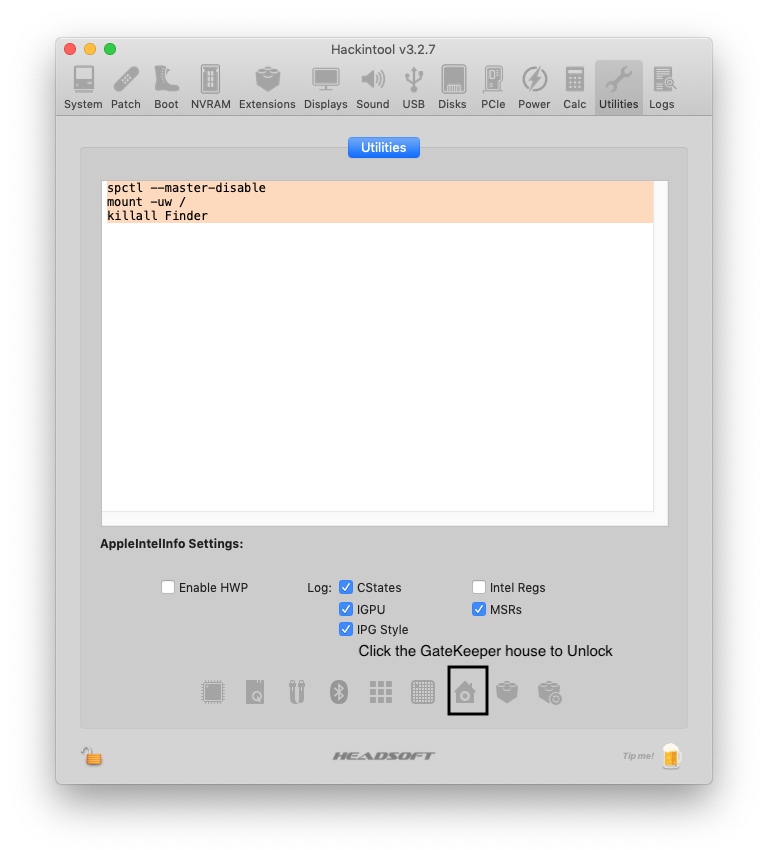Open the System toolbar tab

pyautogui.click(x=83, y=88)
